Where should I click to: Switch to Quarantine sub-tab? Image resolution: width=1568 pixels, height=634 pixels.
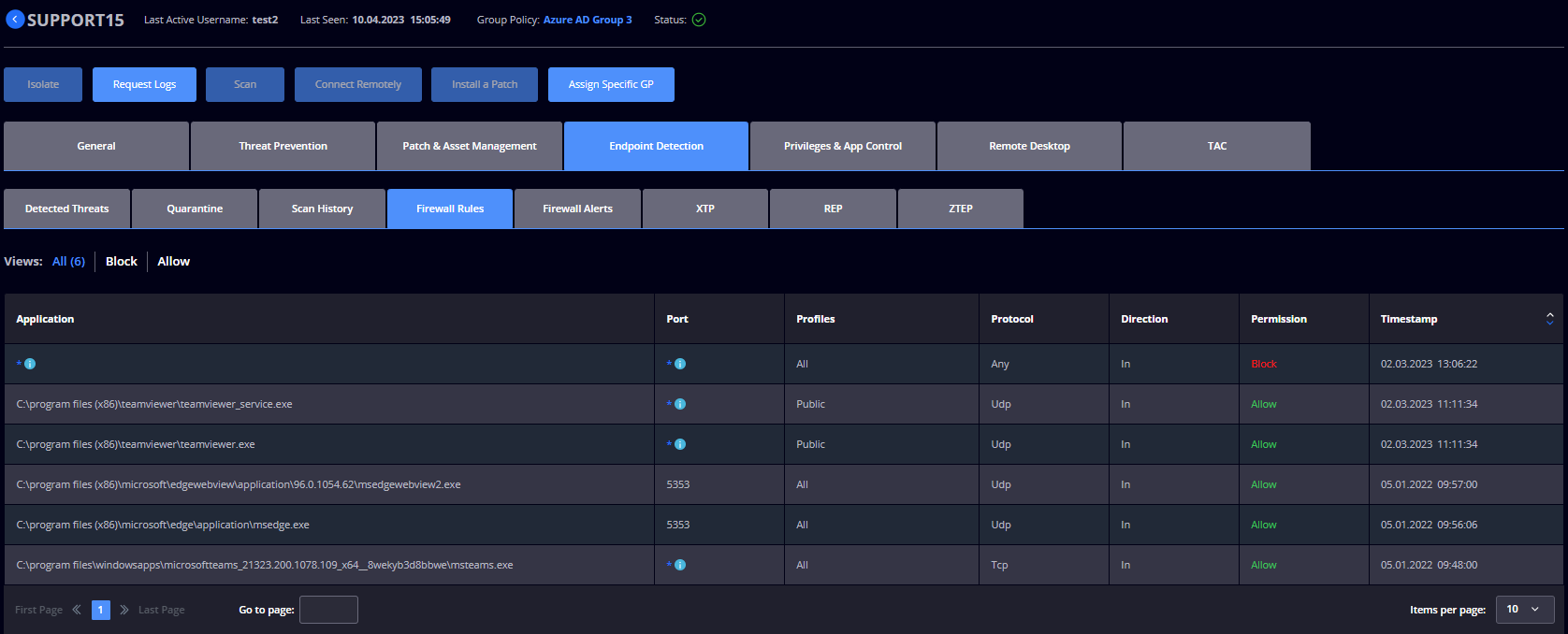click(x=195, y=209)
